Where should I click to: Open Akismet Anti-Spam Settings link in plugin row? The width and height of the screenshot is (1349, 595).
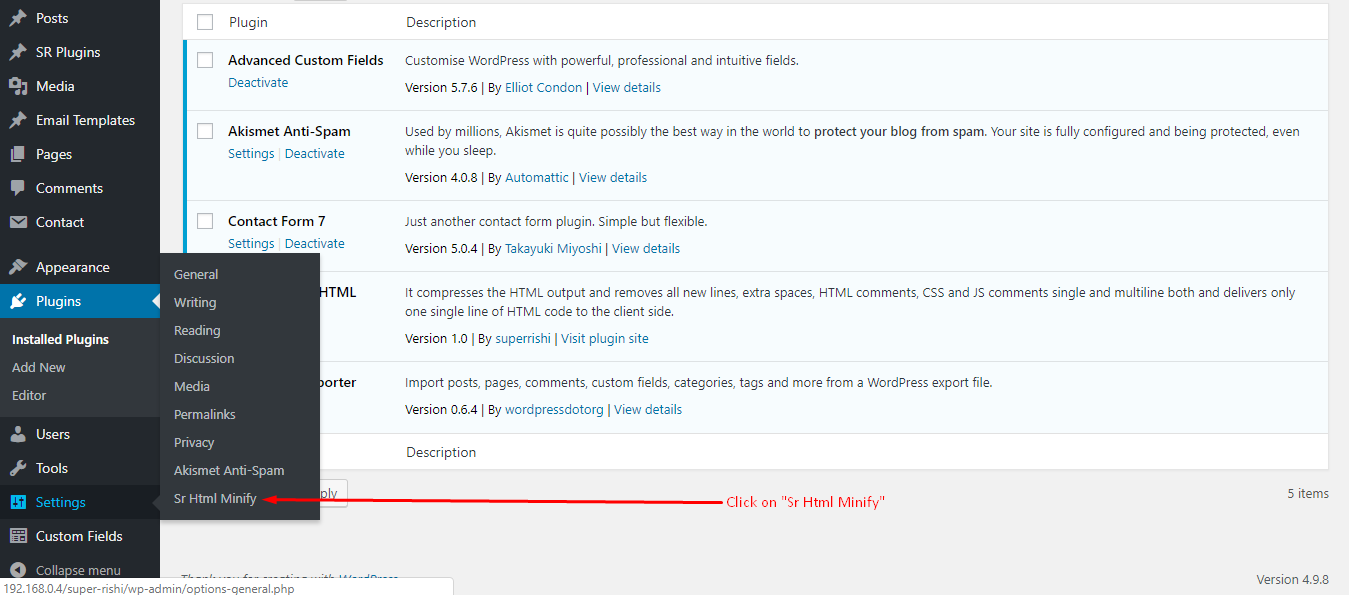point(251,154)
